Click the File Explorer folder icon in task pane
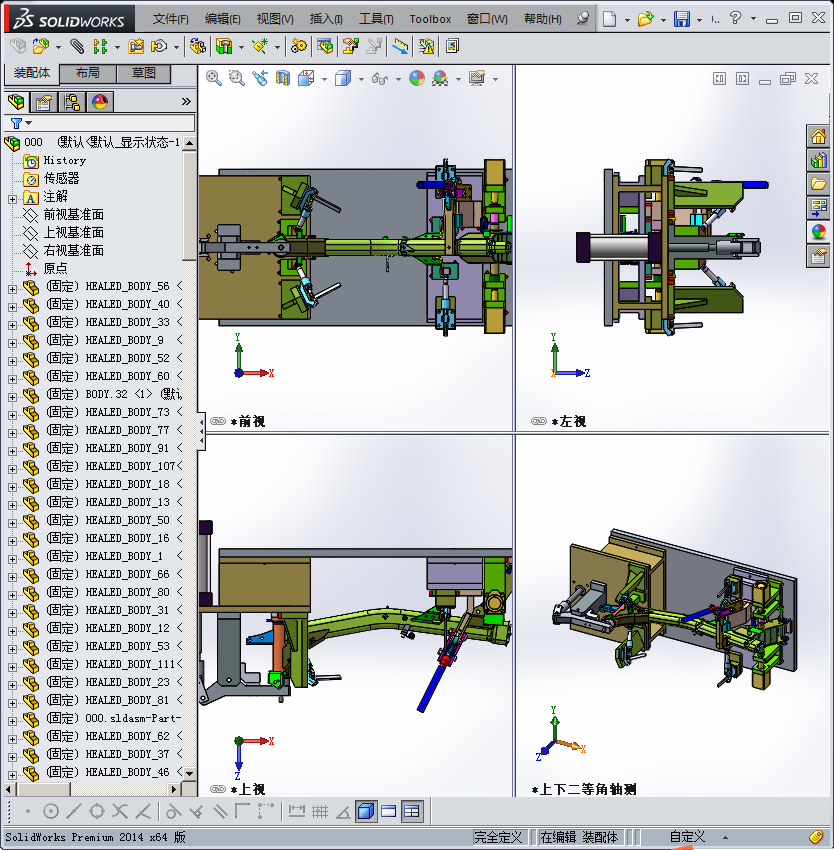Image resolution: width=834 pixels, height=850 pixels. pos(818,184)
